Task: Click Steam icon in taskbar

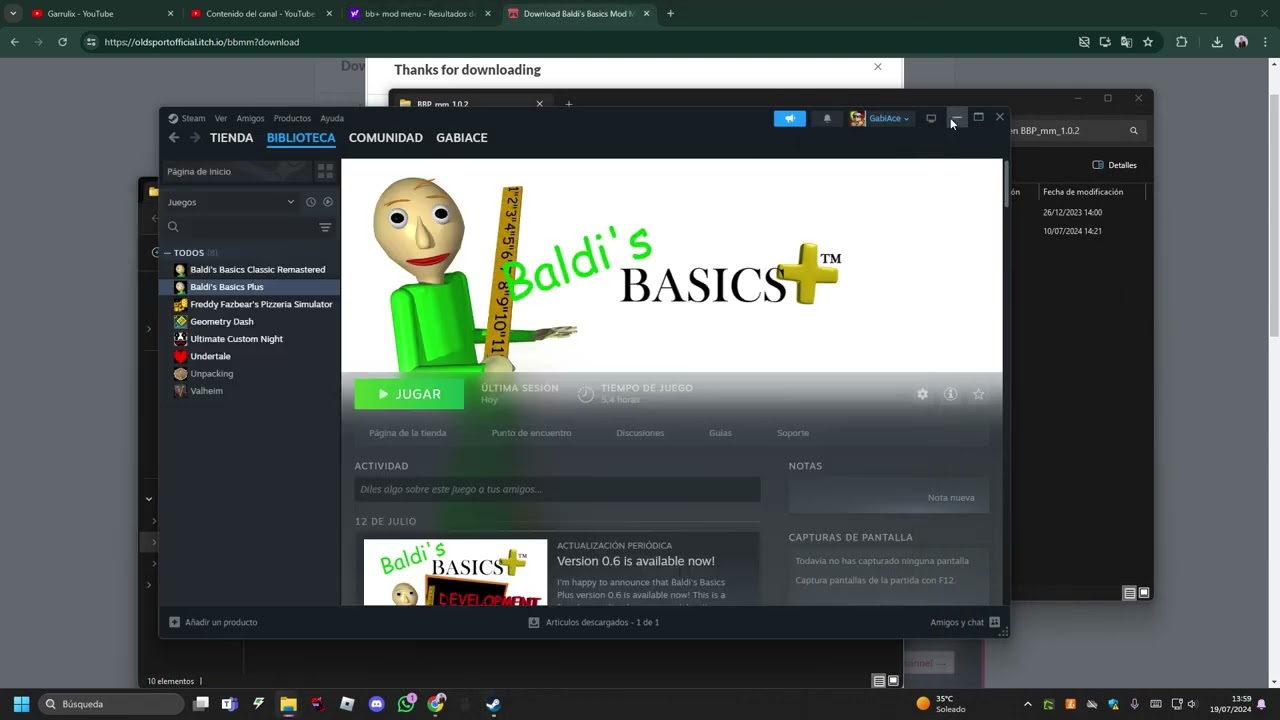Action: pyautogui.click(x=493, y=704)
